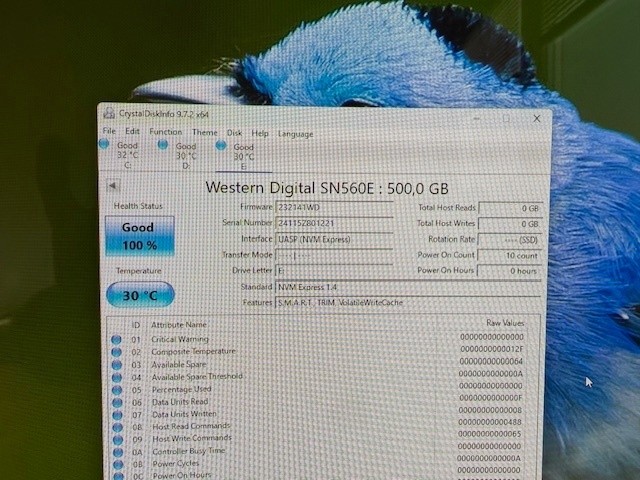Viewport: 640px width, 480px height.
Task: Open the Function menu
Action: tap(166, 132)
